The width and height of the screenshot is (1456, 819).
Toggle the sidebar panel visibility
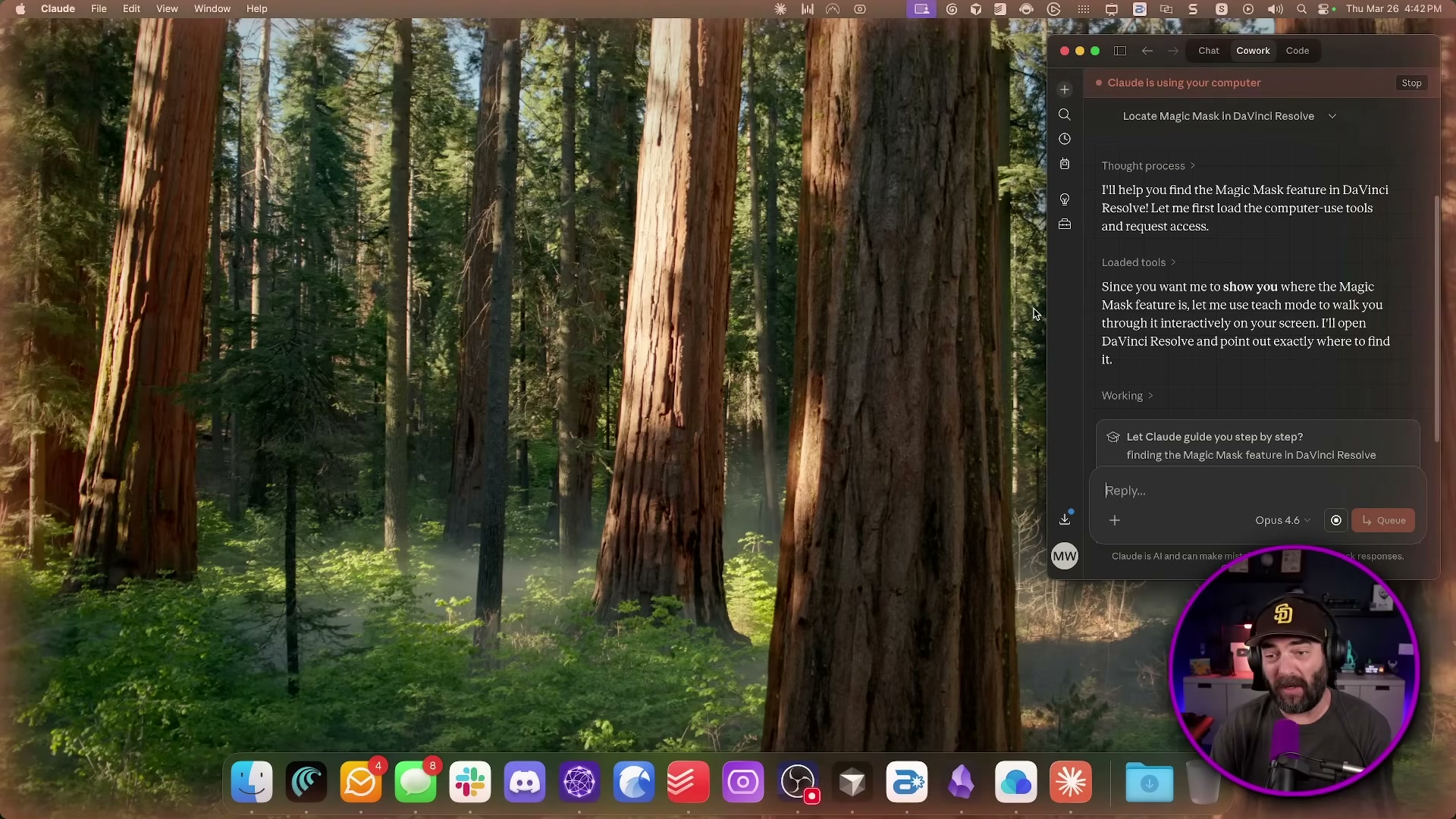click(1120, 51)
